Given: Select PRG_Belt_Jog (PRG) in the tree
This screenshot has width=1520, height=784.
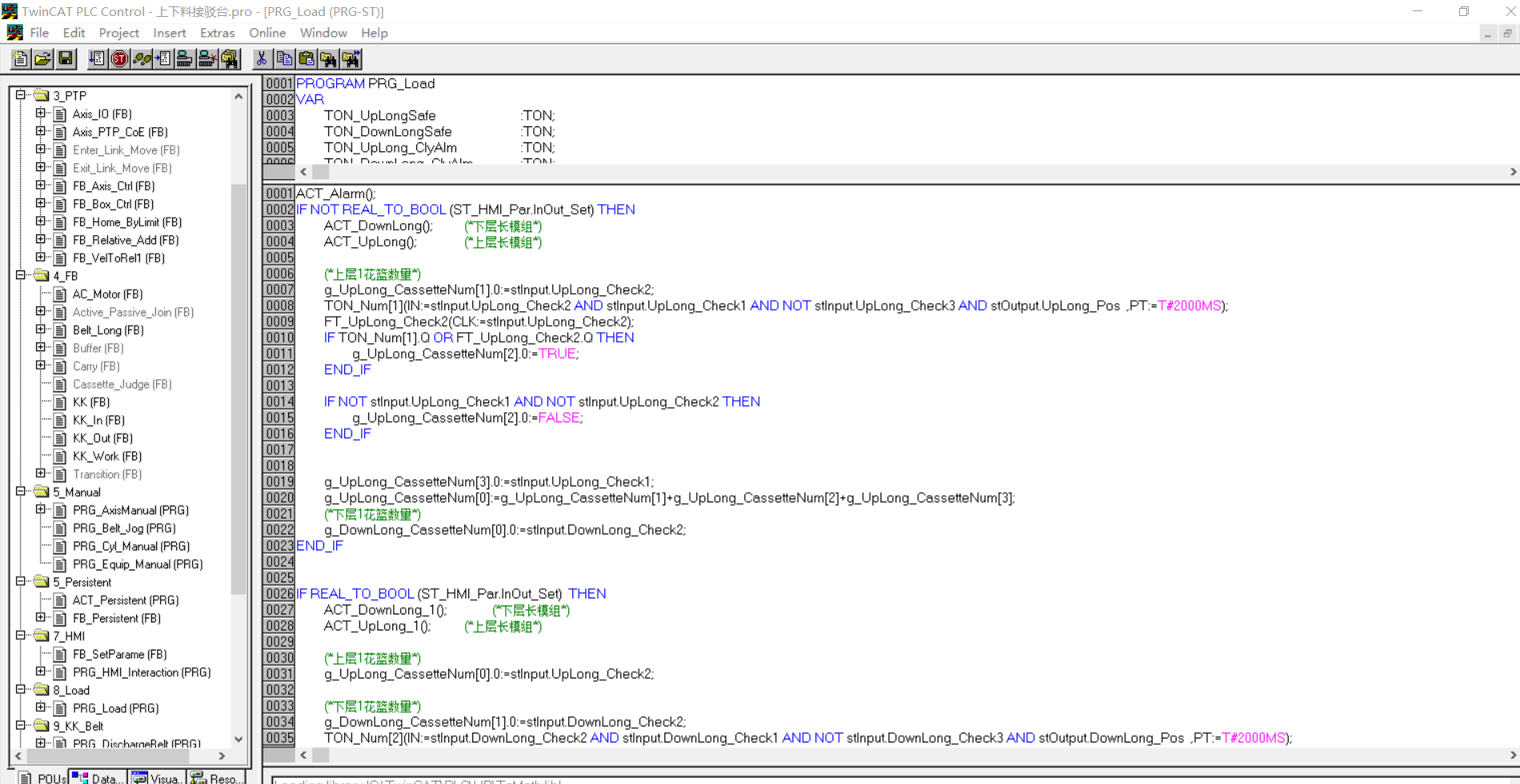Looking at the screenshot, I should [x=124, y=528].
